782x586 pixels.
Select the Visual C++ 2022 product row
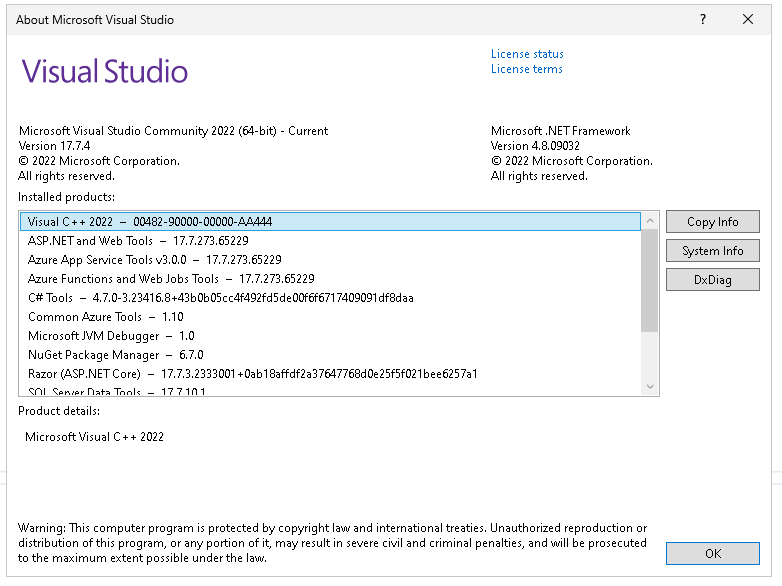point(330,222)
